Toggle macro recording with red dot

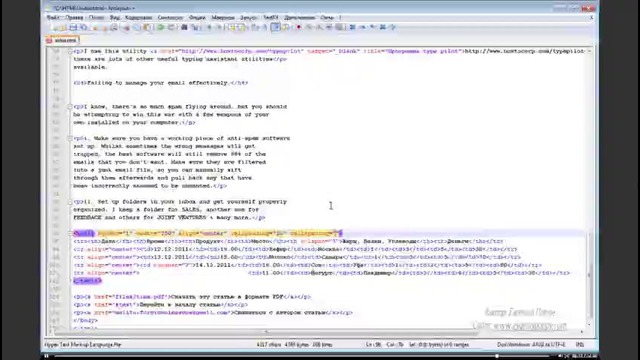click(298, 27)
